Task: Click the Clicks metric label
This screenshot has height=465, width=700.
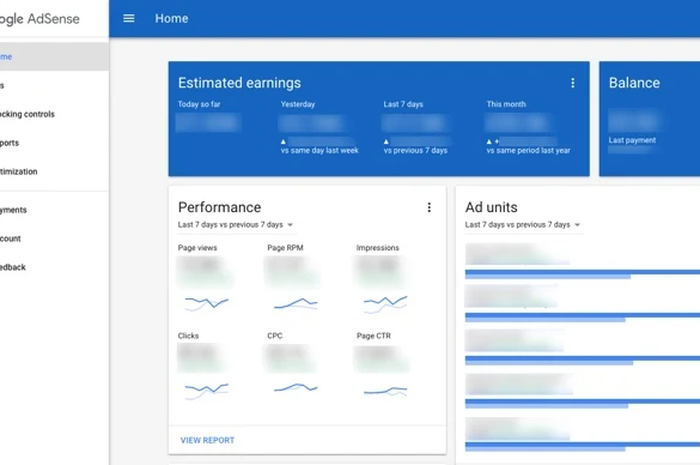Action: coord(188,336)
